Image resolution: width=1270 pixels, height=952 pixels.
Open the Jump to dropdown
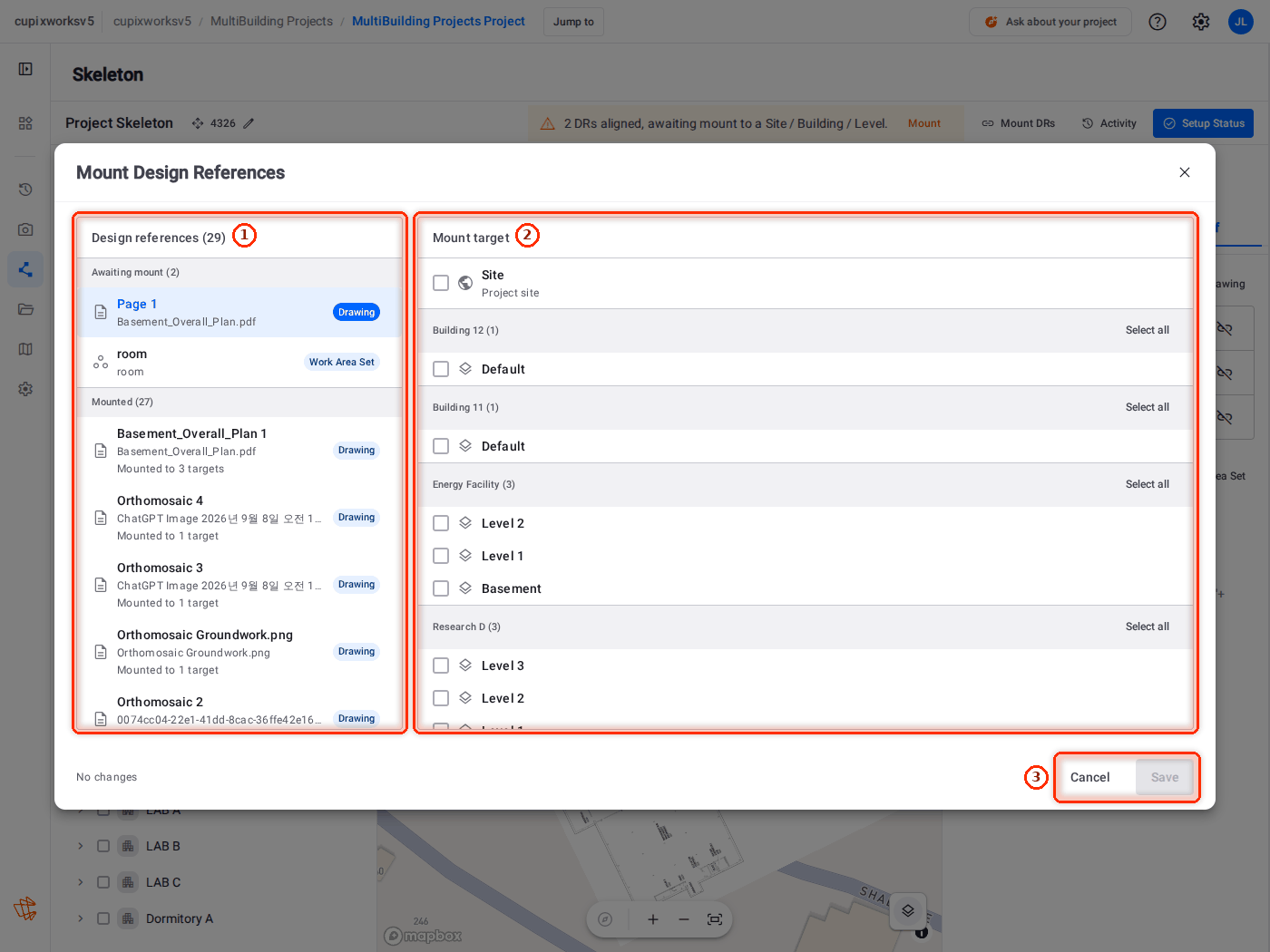point(573,22)
